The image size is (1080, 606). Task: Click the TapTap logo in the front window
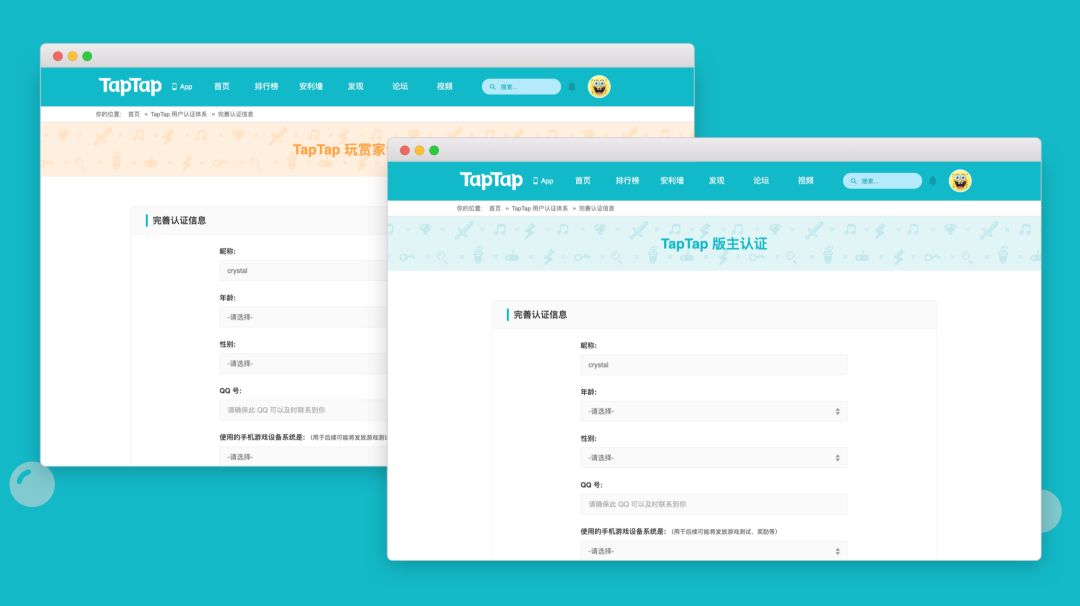click(x=491, y=180)
